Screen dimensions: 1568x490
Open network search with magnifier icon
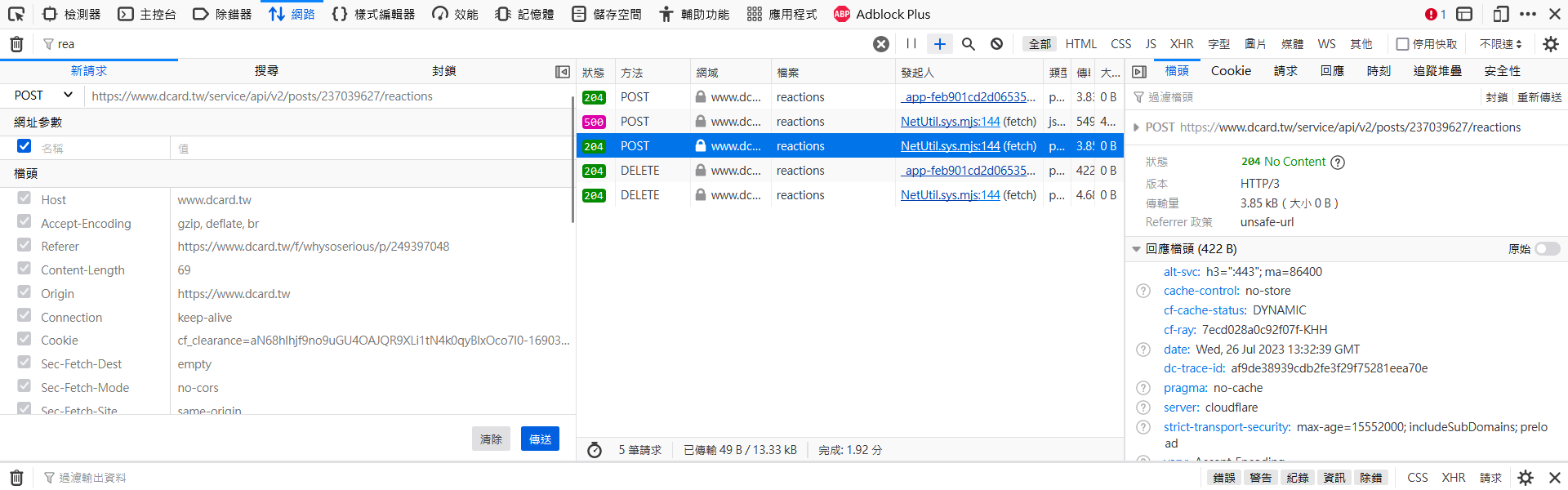[x=969, y=44]
